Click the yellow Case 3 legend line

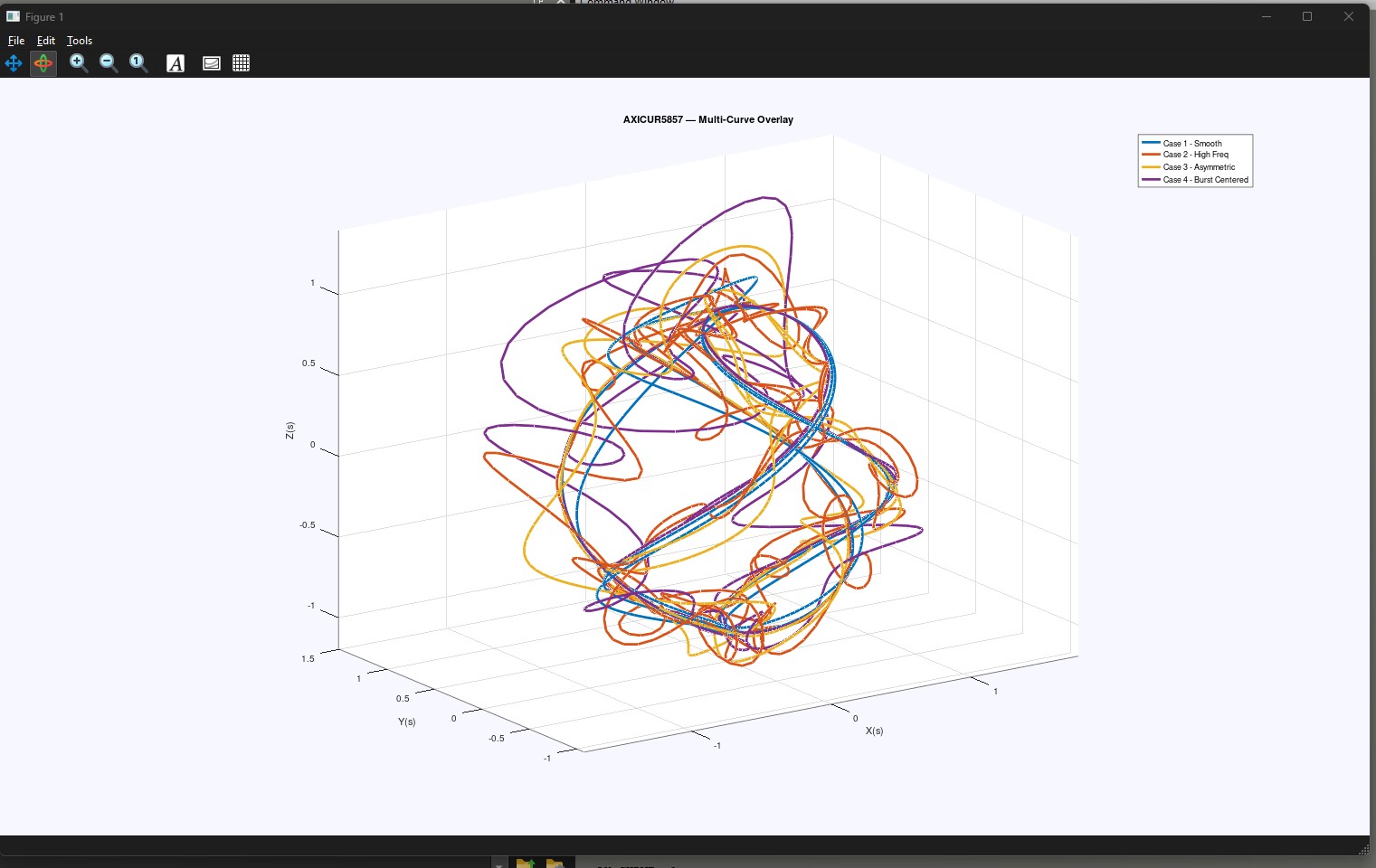pos(1151,167)
